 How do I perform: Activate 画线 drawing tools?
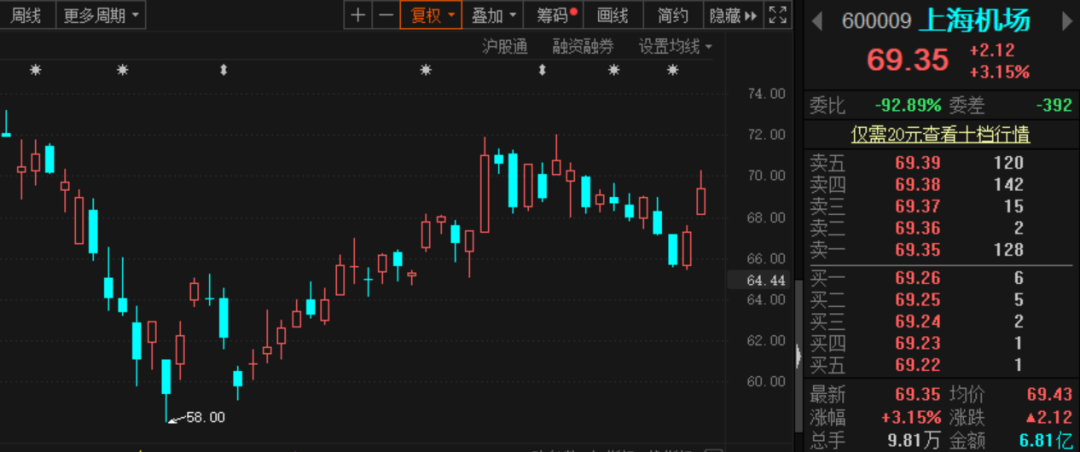click(x=613, y=15)
